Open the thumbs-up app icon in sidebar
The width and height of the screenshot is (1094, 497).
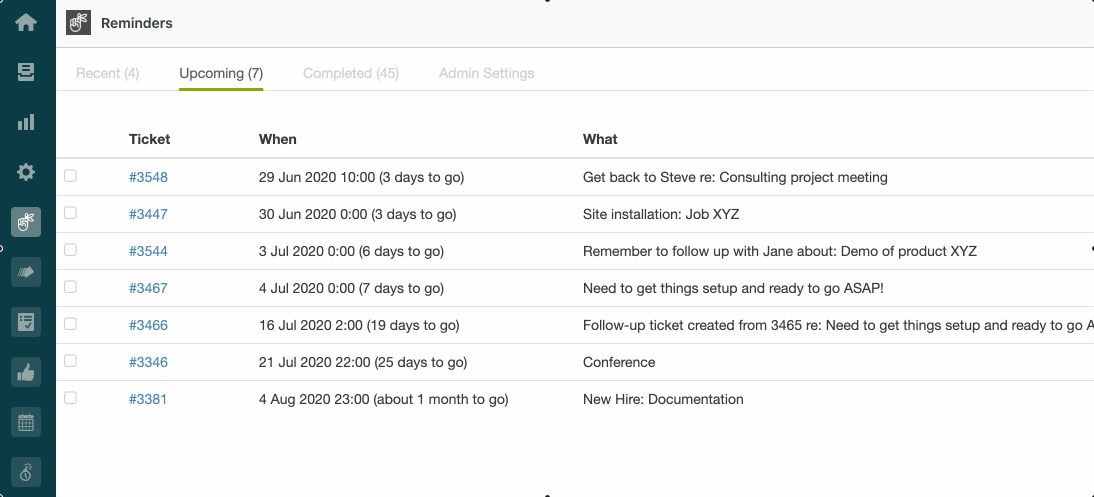point(26,372)
